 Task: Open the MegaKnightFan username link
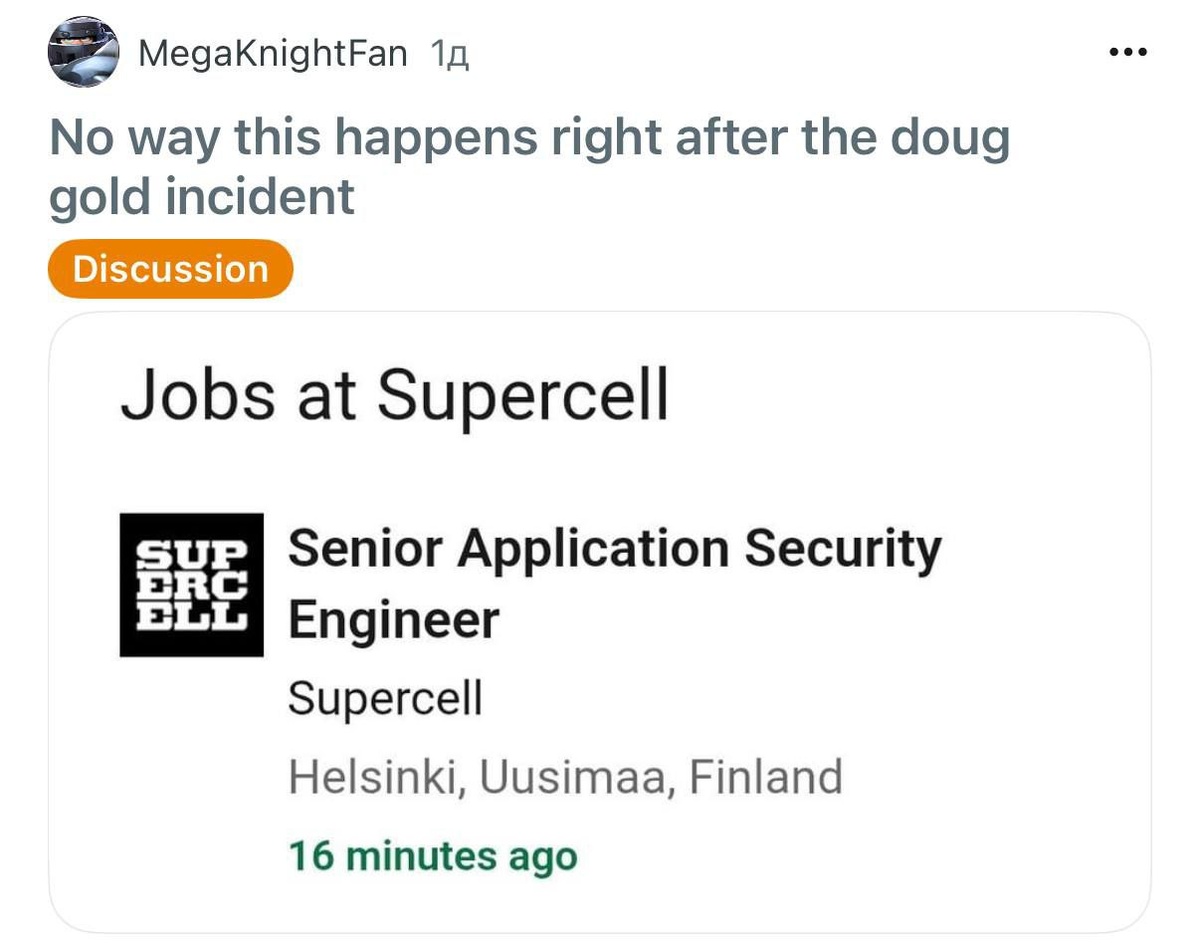click(272, 53)
